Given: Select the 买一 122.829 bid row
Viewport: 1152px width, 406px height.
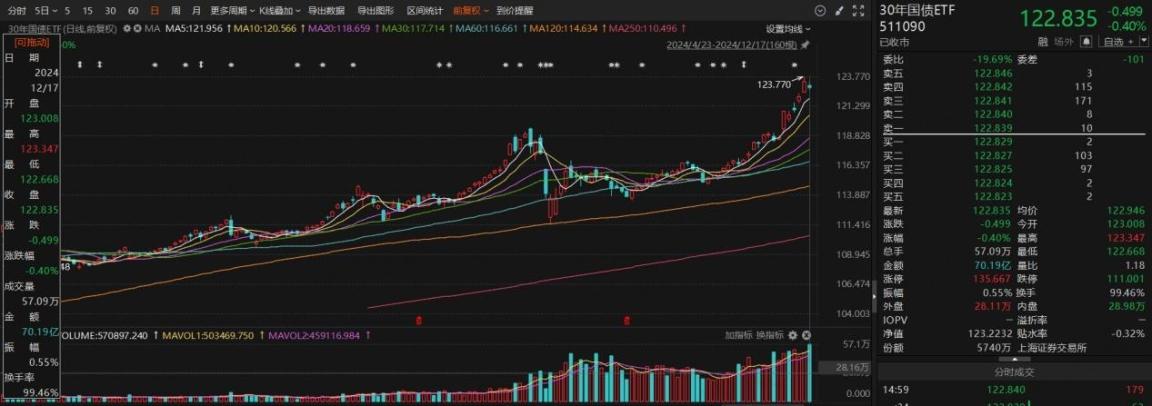Looking at the screenshot, I should point(1015,141).
